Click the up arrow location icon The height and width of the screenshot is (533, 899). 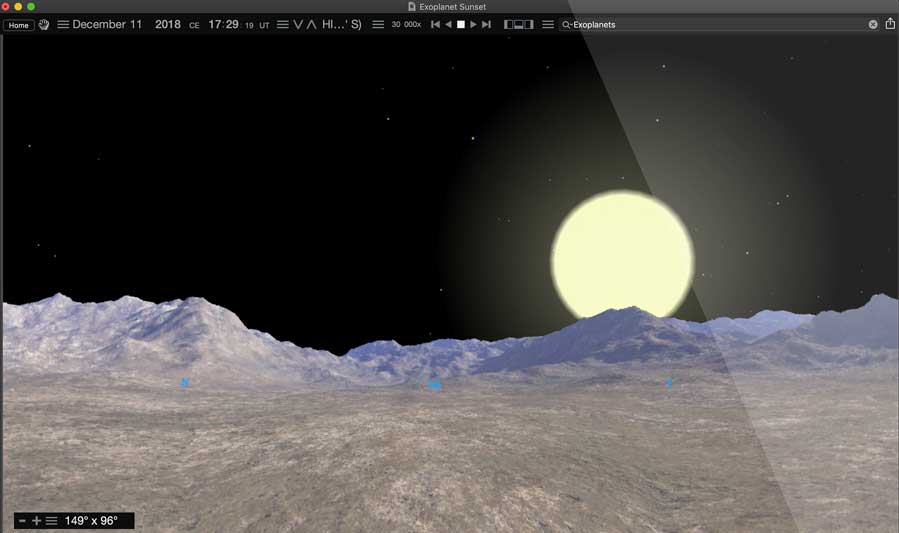tap(311, 25)
